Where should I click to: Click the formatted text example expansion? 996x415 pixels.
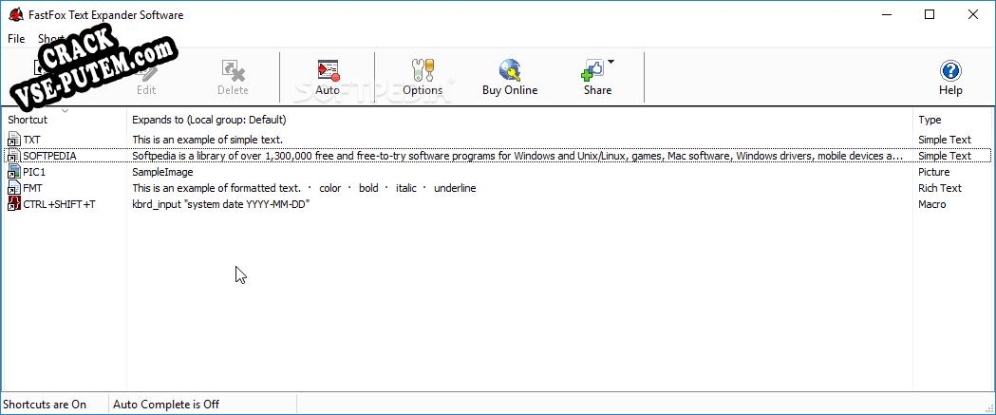point(304,188)
